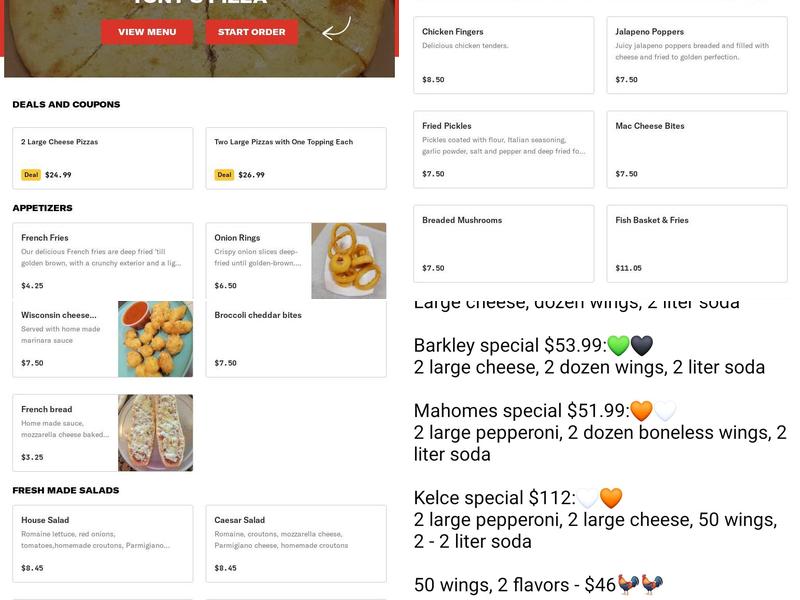
Task: Open the Wisconsin cheese curds photo
Action: pyautogui.click(x=155, y=339)
